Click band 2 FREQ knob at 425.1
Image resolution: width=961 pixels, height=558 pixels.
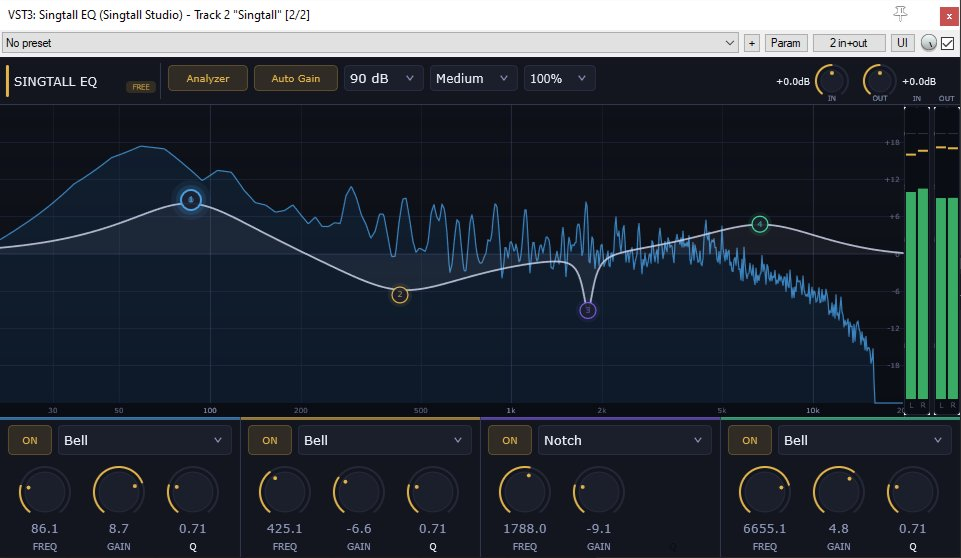click(x=284, y=492)
